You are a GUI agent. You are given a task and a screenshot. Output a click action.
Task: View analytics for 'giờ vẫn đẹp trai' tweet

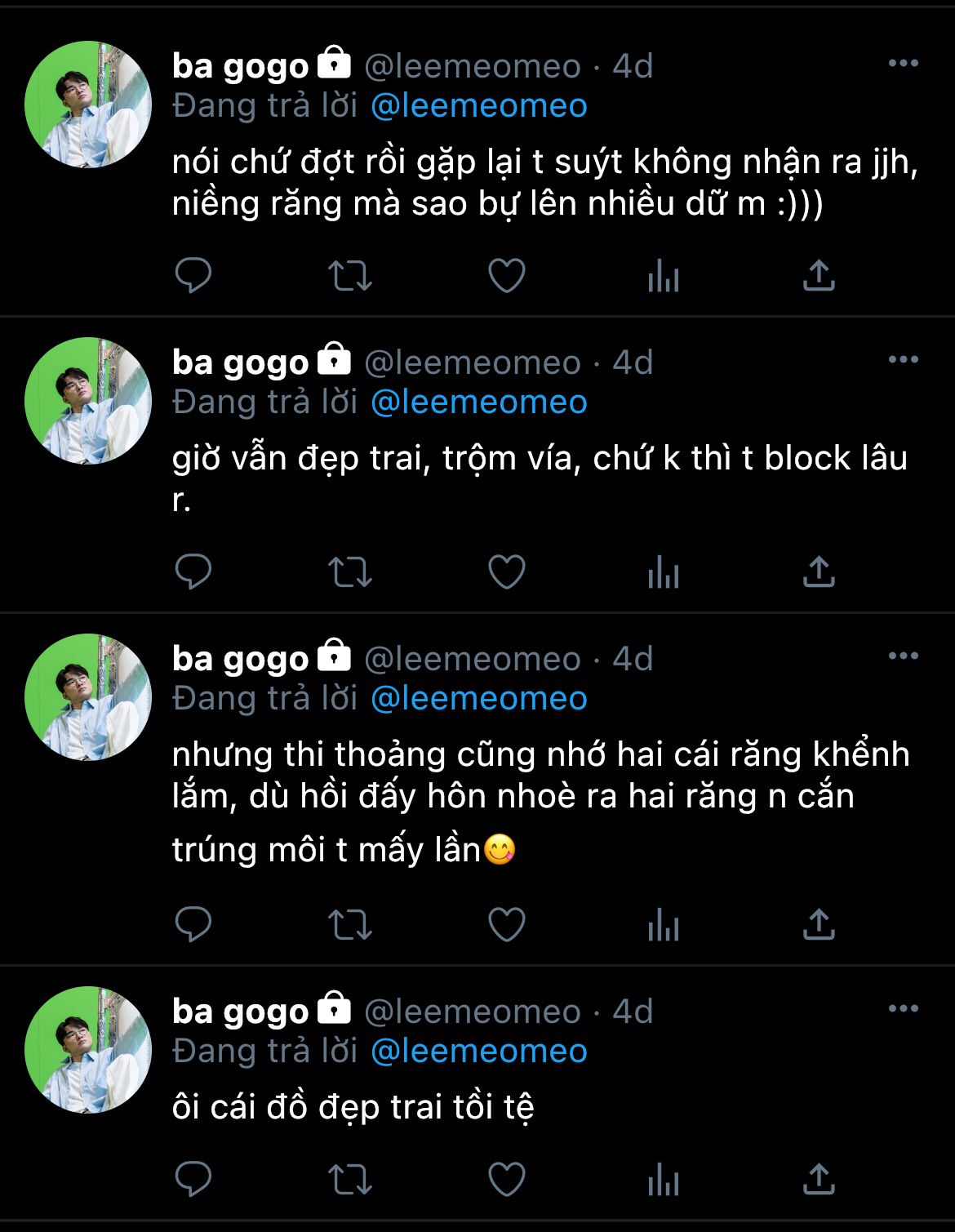(x=663, y=572)
